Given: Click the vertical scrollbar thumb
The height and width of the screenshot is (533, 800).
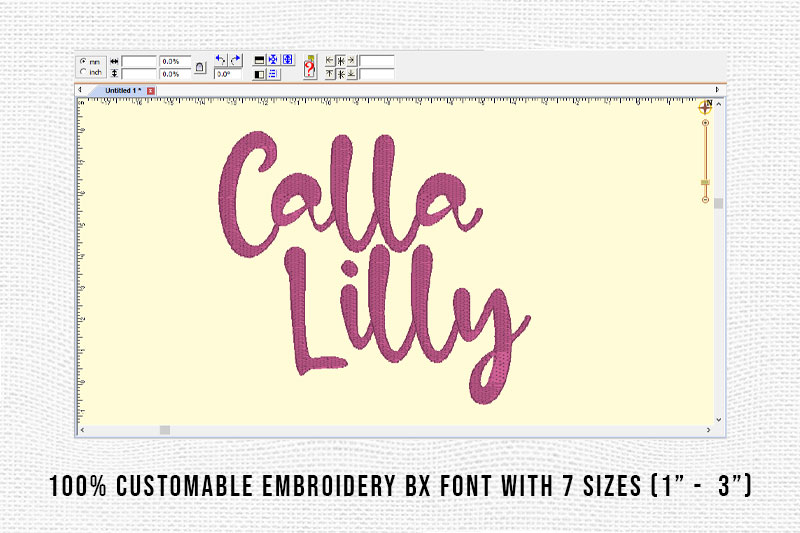Looking at the screenshot, I should click(x=719, y=204).
